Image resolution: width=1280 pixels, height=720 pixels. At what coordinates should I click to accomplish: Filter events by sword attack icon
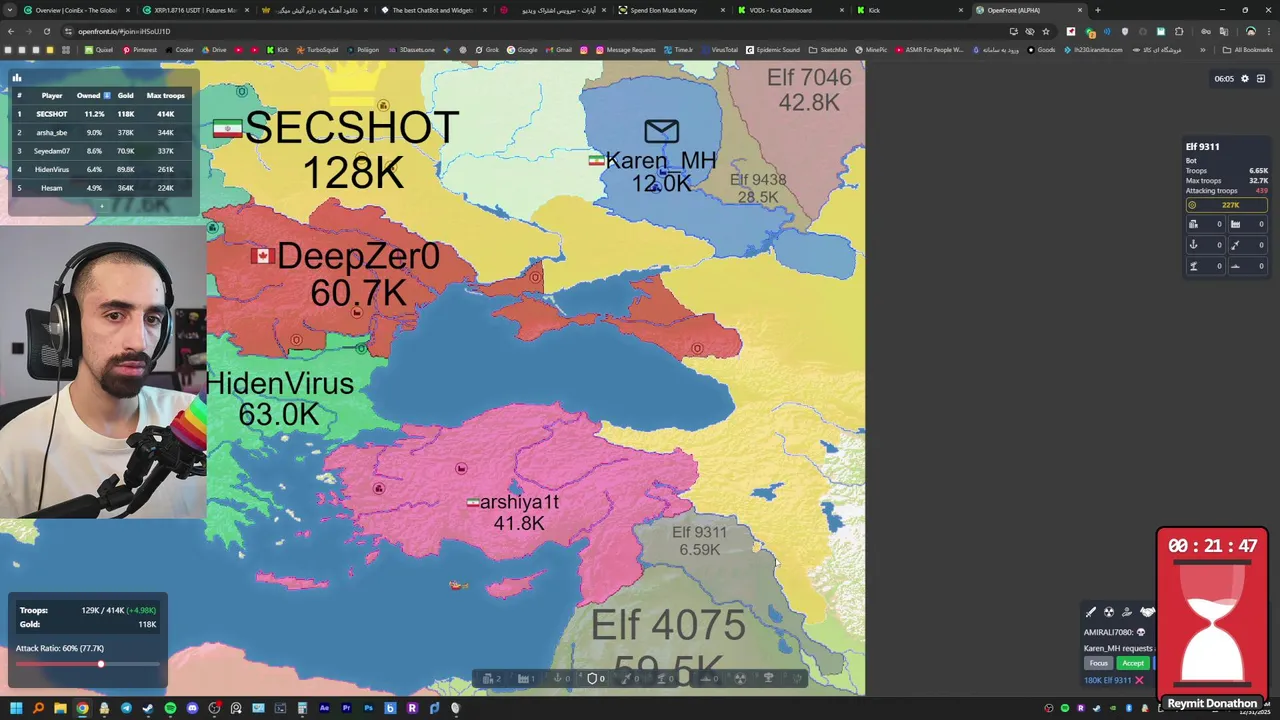click(x=1091, y=612)
